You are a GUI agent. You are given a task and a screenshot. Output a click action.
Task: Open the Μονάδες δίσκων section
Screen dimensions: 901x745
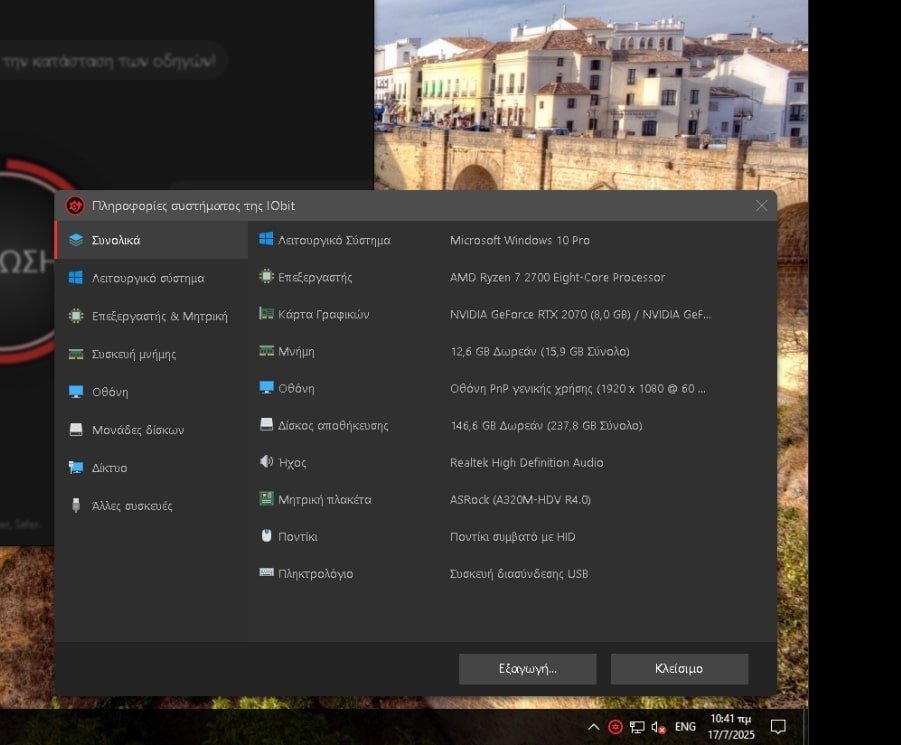tap(152, 430)
